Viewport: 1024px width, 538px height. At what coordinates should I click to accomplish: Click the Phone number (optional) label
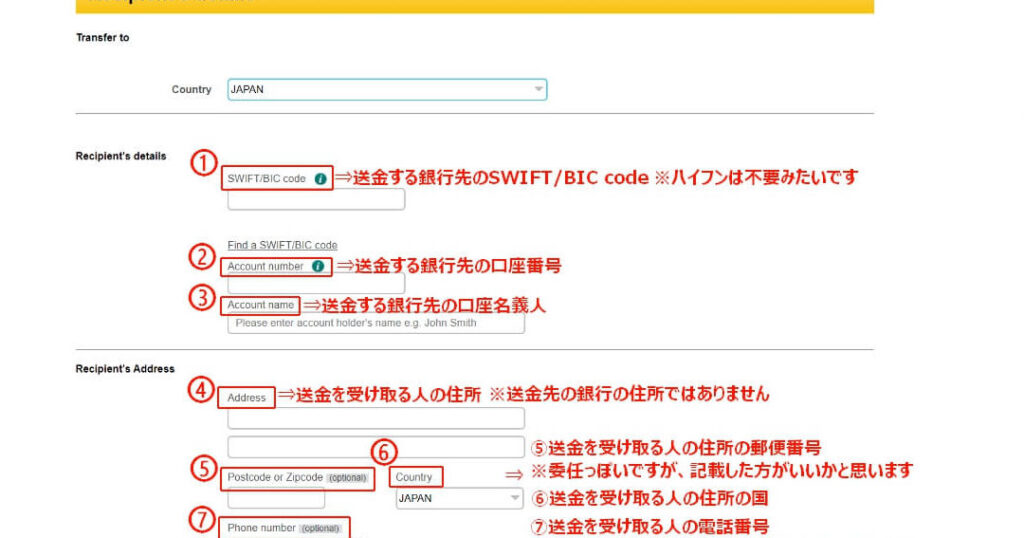pos(284,528)
